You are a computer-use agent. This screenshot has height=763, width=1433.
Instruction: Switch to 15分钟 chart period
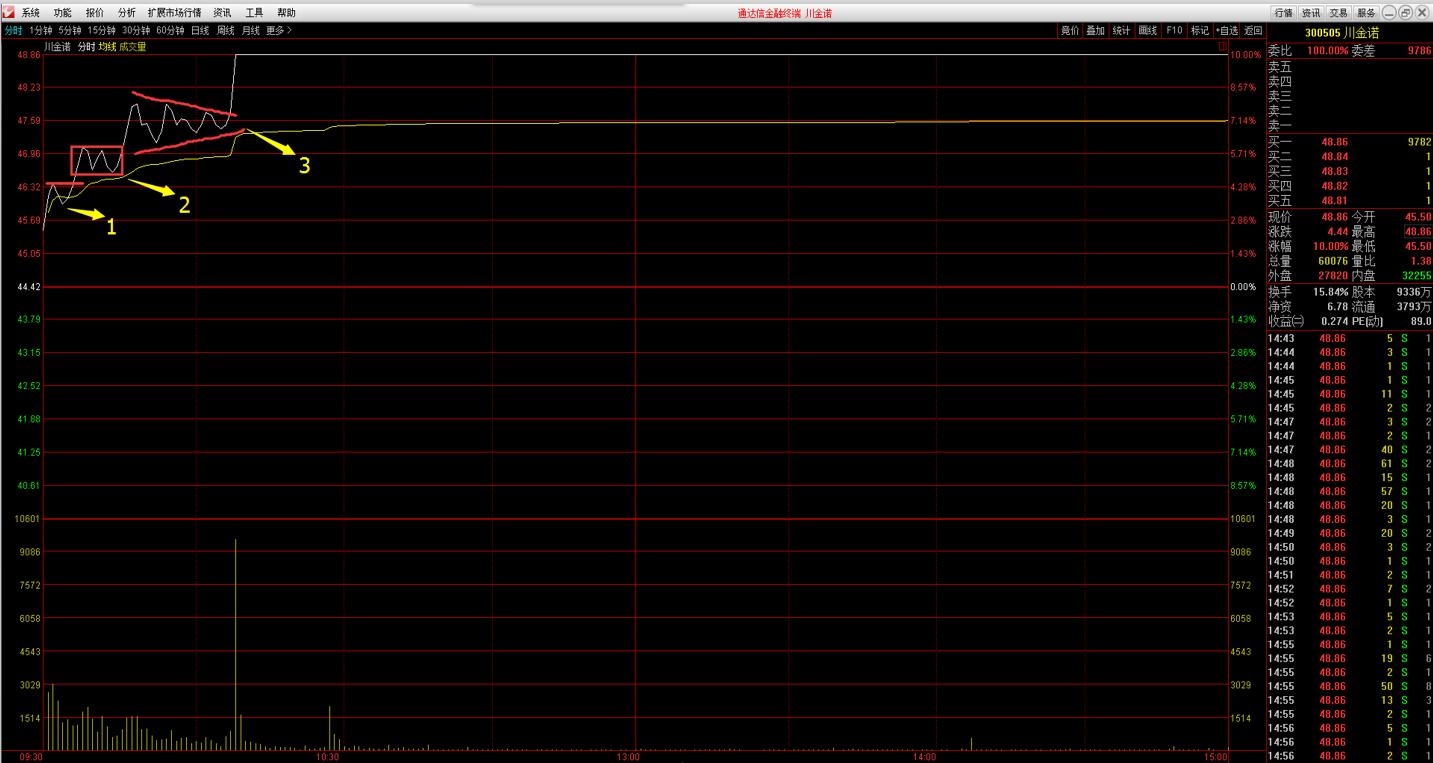tap(102, 31)
